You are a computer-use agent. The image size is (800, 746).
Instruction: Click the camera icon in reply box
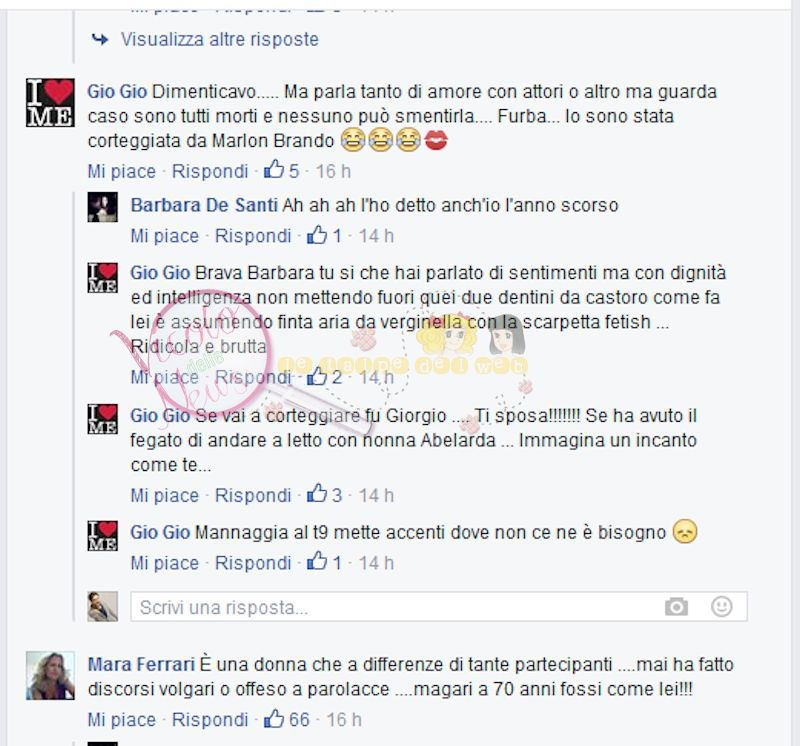676,607
